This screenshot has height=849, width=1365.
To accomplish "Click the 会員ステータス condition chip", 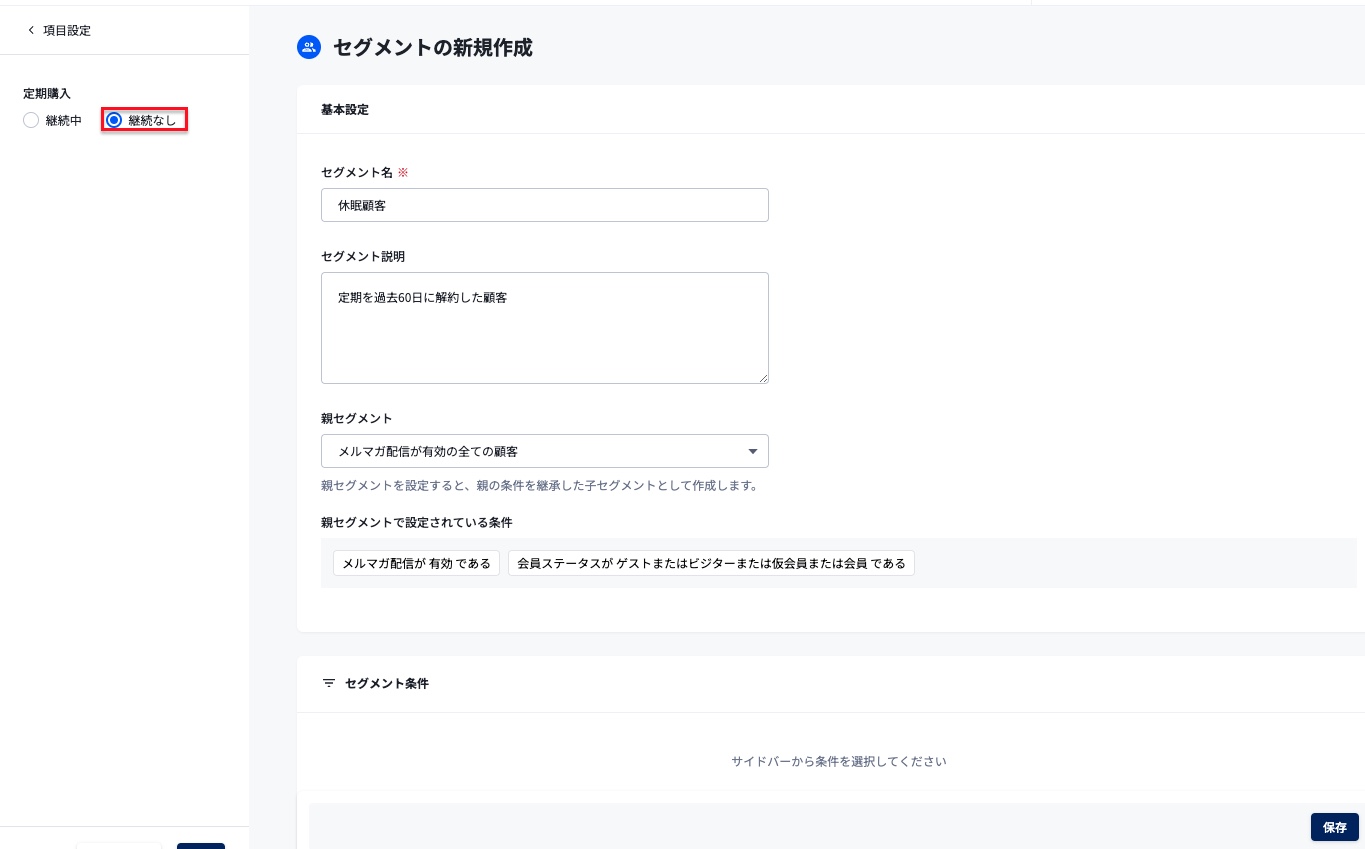I will point(711,563).
